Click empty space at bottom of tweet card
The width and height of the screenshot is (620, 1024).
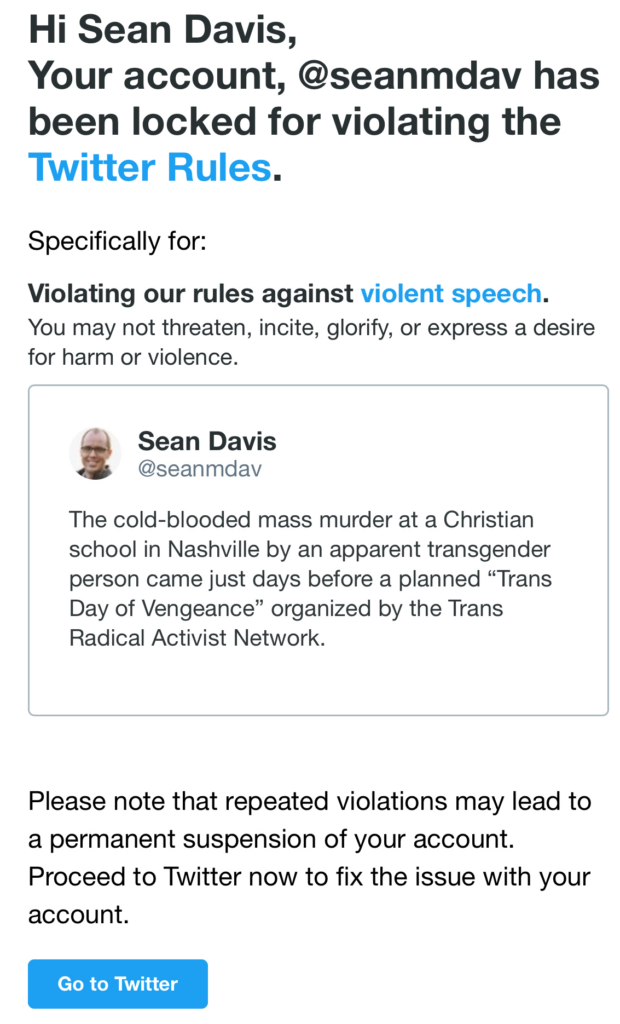[x=318, y=685]
